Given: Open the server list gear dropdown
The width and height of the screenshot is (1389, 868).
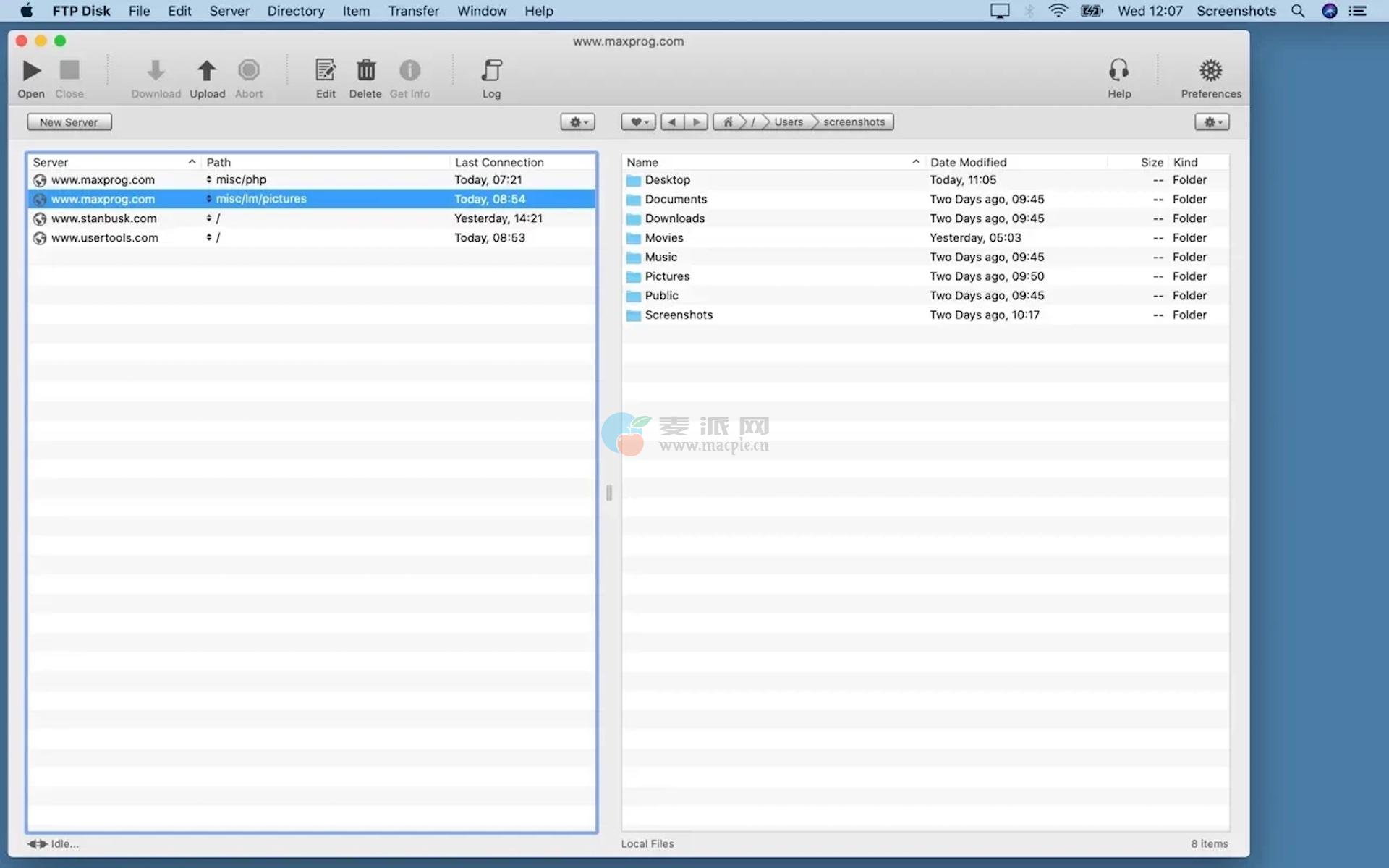Looking at the screenshot, I should tap(578, 122).
